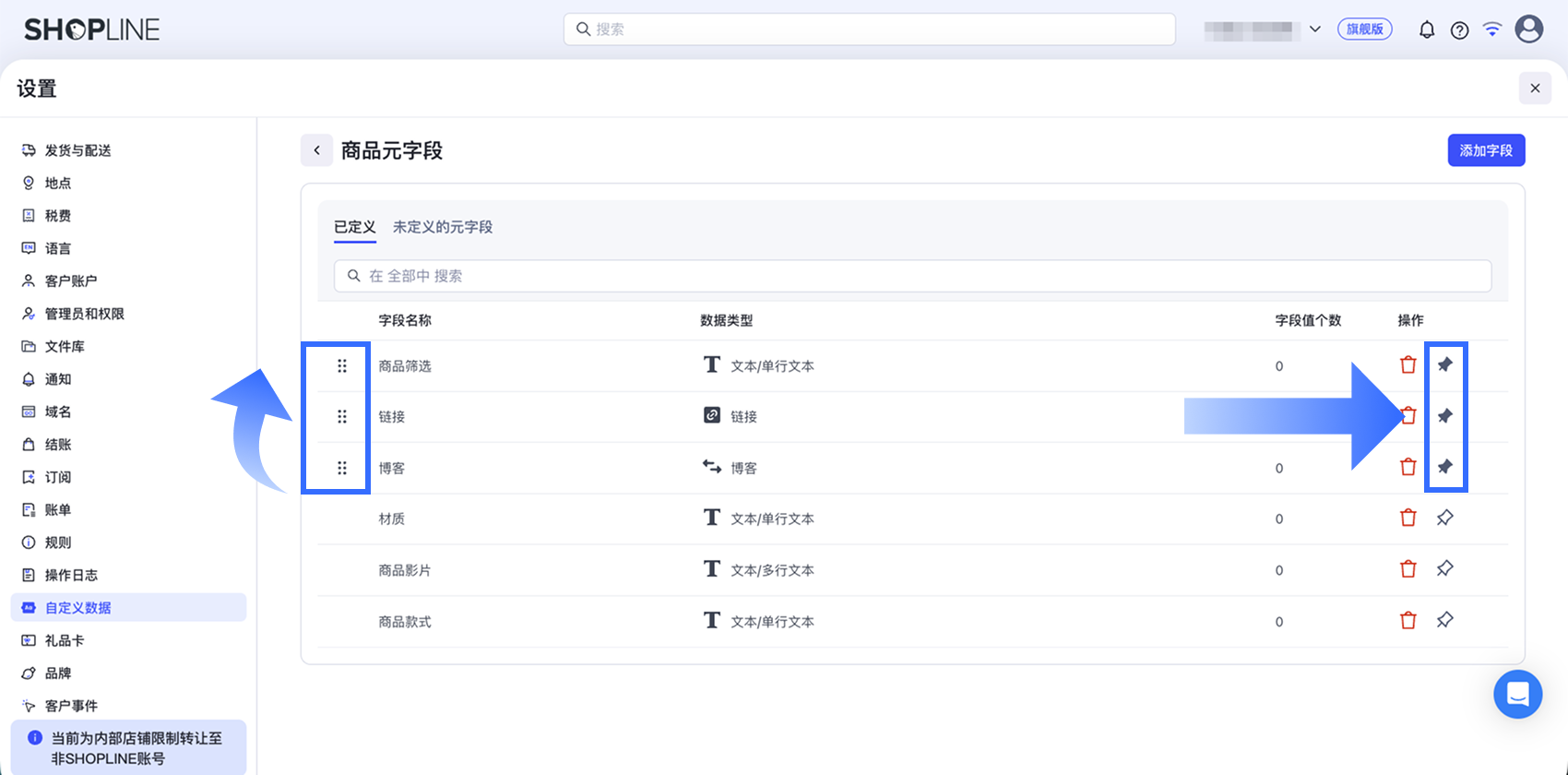Pin the 商品影片 field
Image resolution: width=1568 pixels, height=775 pixels.
(1445, 568)
